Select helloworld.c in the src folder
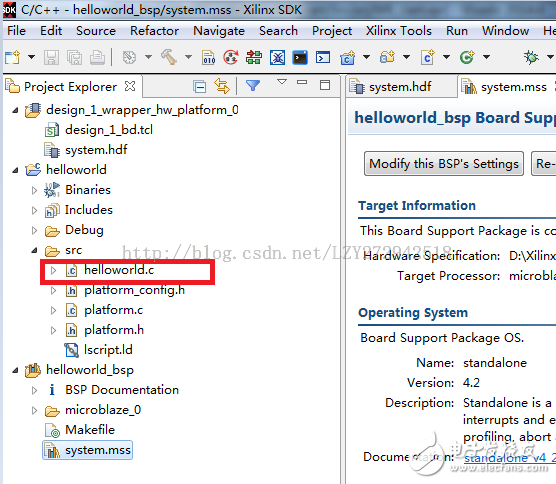Screen dimensions: 556x484 (119, 270)
